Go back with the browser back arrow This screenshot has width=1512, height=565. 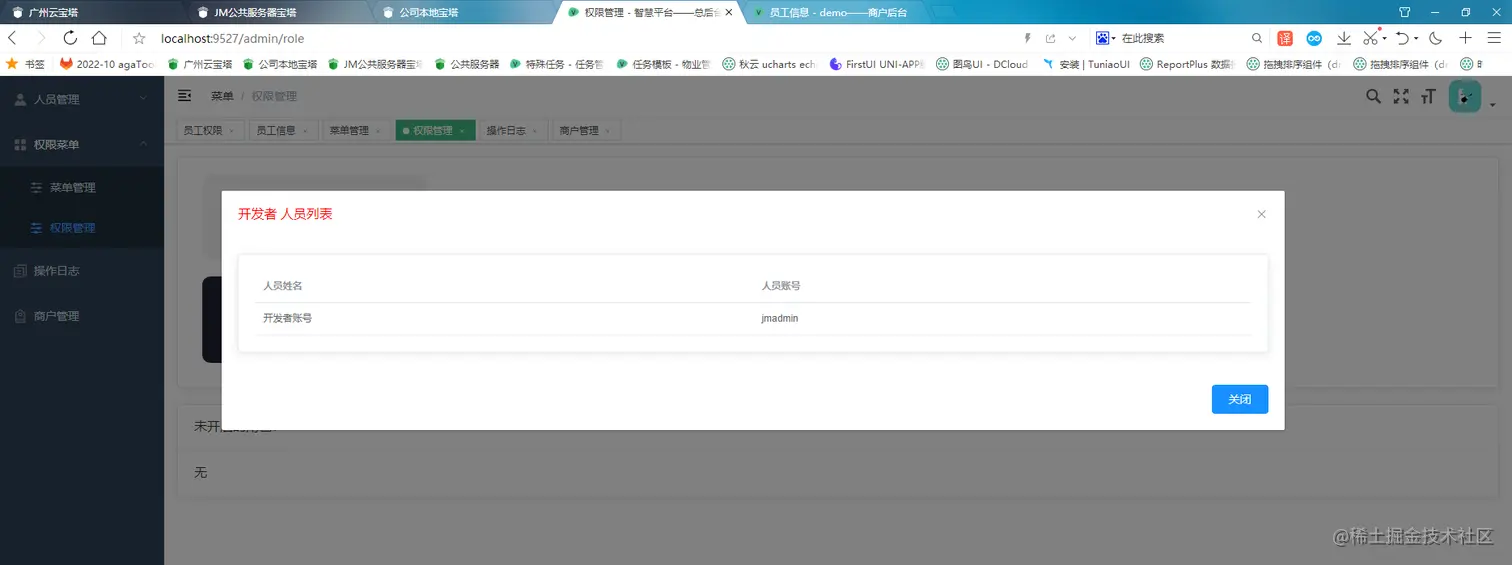click(x=12, y=38)
